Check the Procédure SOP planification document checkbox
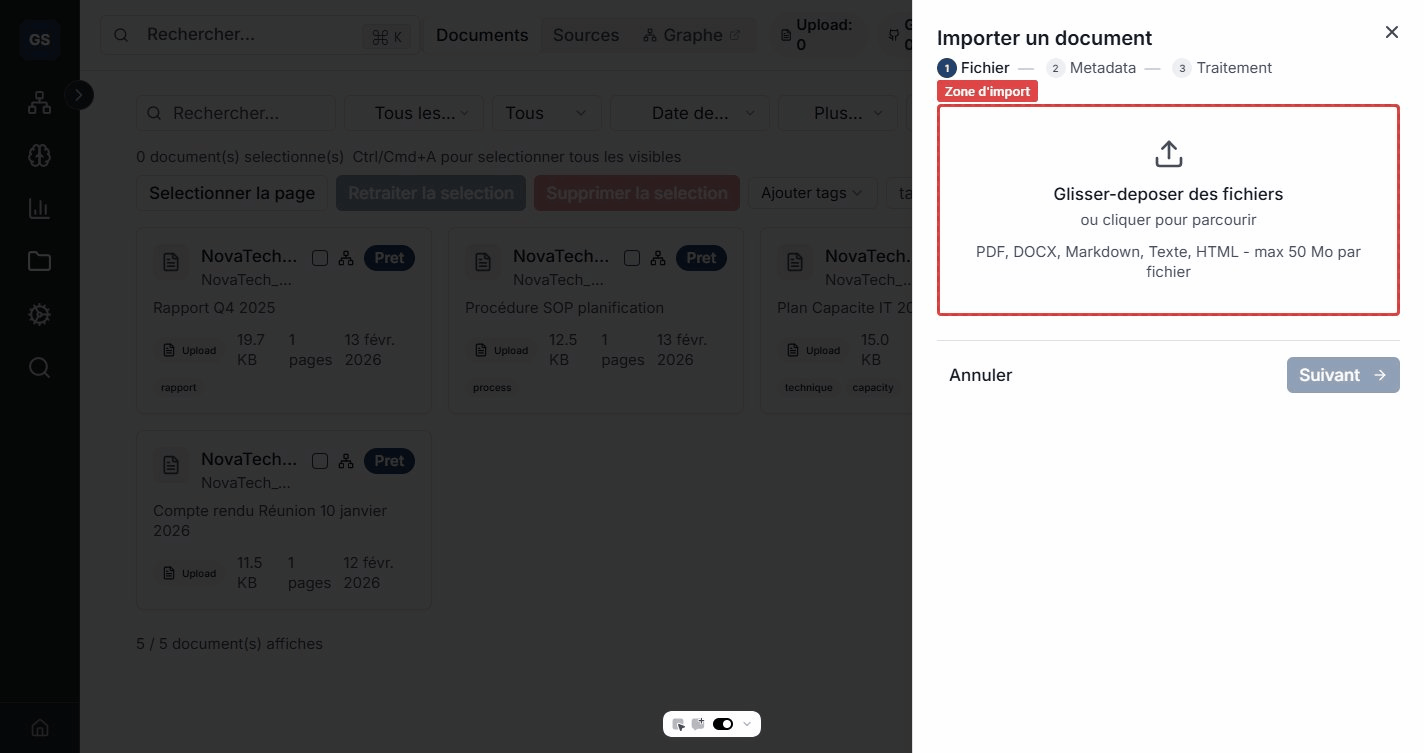 (632, 258)
